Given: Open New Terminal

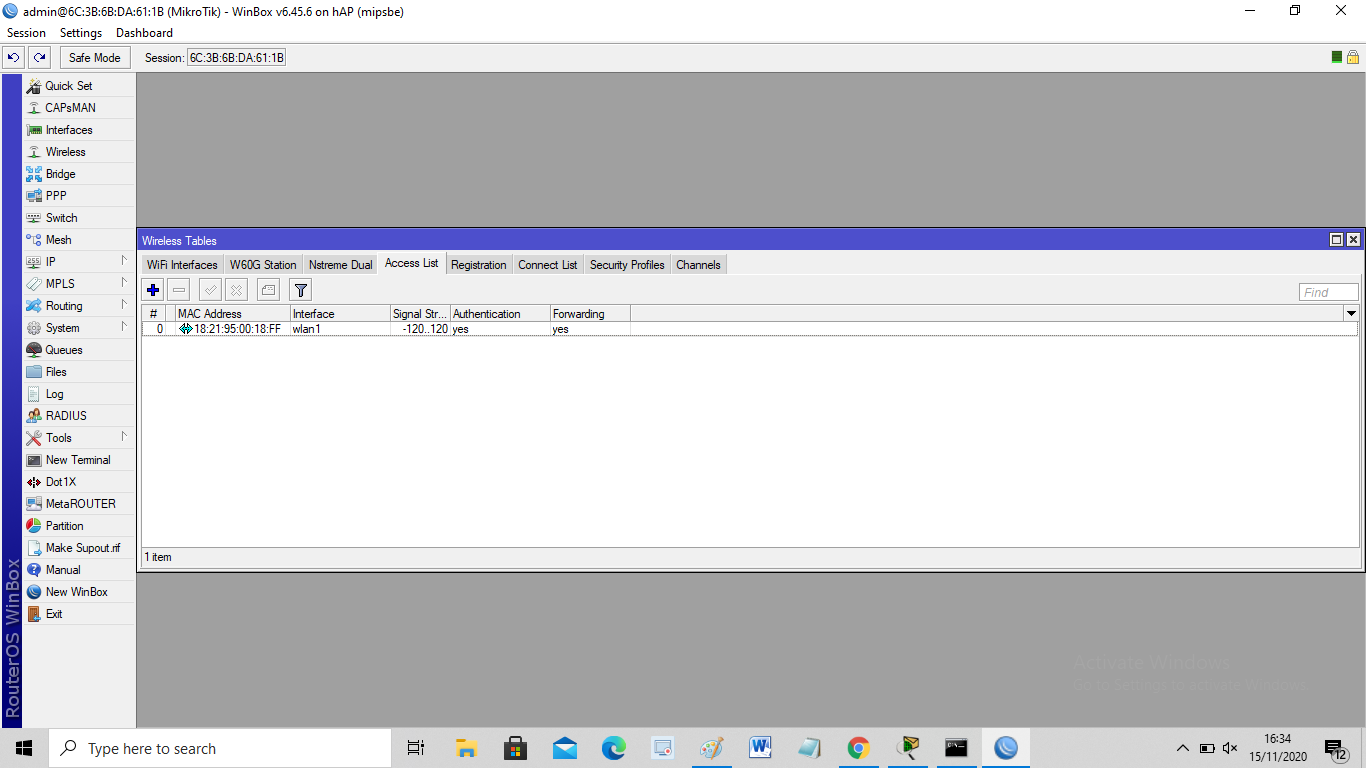Looking at the screenshot, I should (78, 460).
